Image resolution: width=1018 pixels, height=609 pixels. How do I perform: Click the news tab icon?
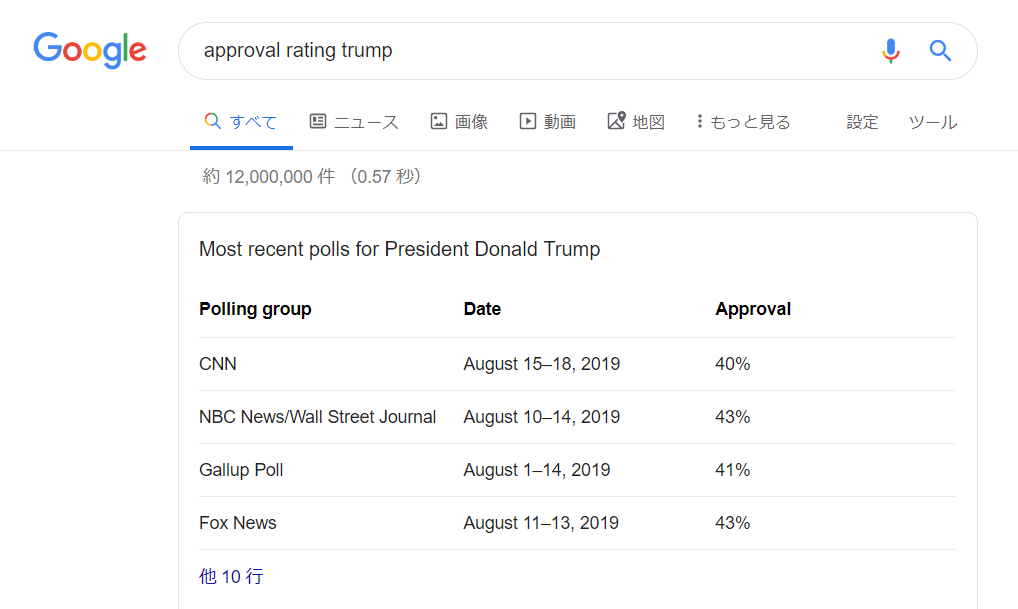pyautogui.click(x=318, y=121)
